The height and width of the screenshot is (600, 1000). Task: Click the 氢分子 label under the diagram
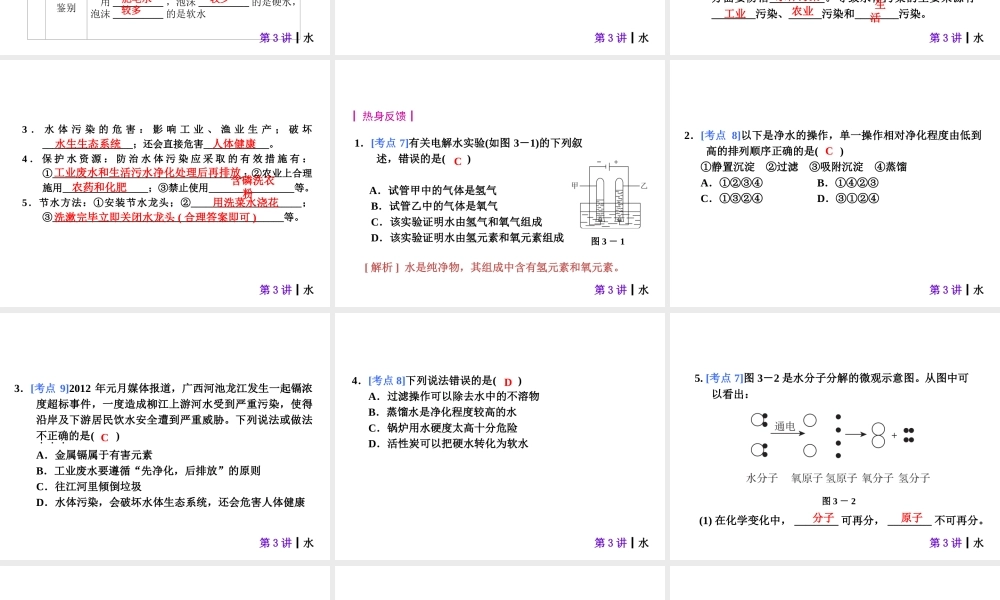click(915, 478)
